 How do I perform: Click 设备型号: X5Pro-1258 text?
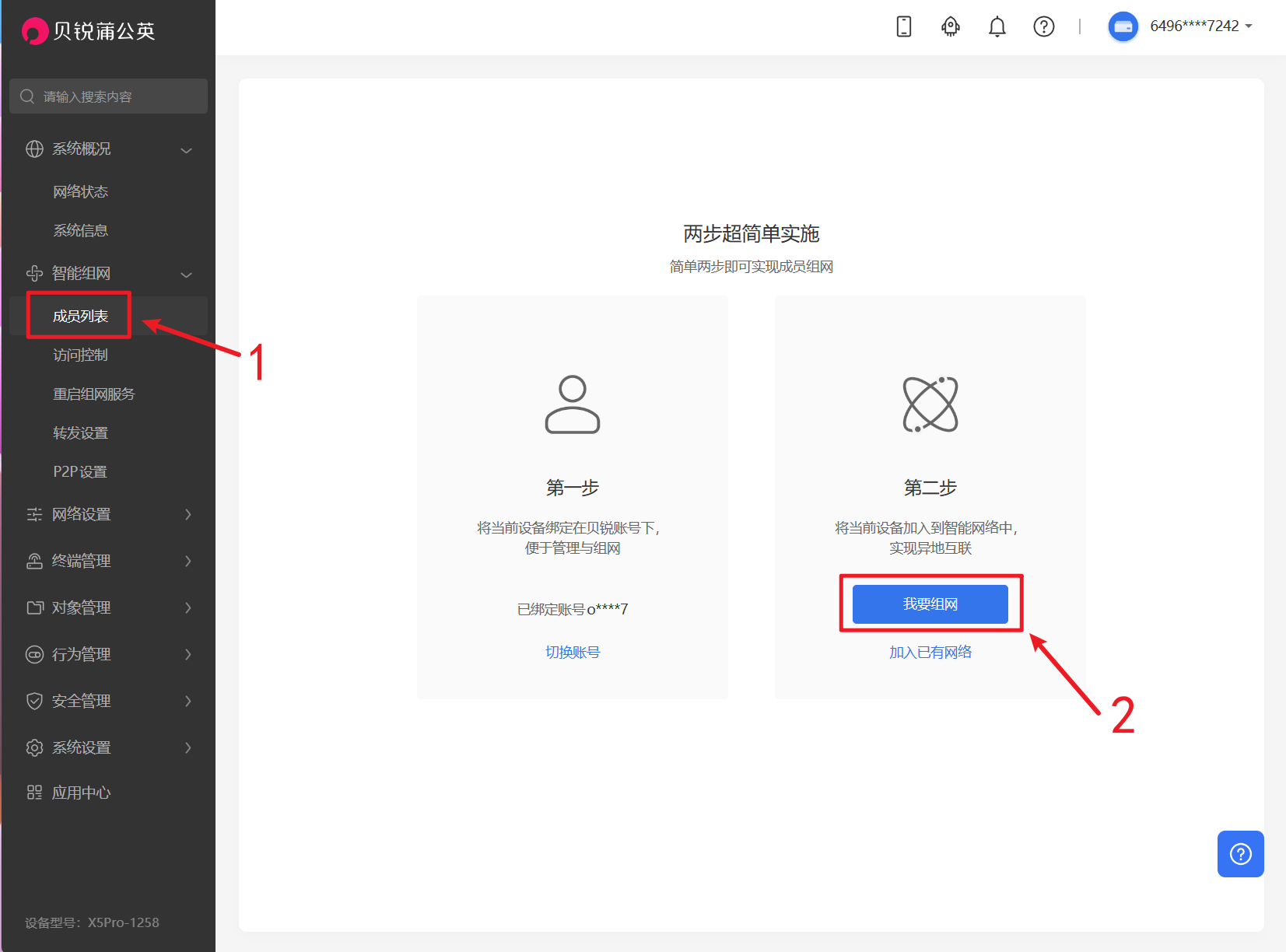92,922
